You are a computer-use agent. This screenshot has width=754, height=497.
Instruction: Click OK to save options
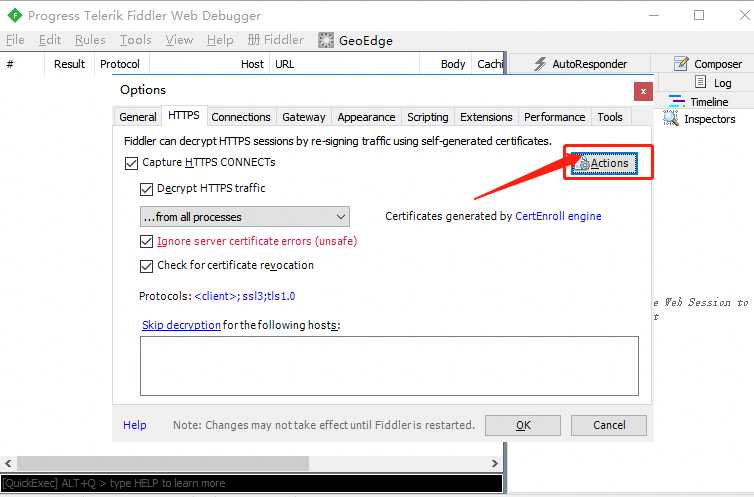point(523,425)
